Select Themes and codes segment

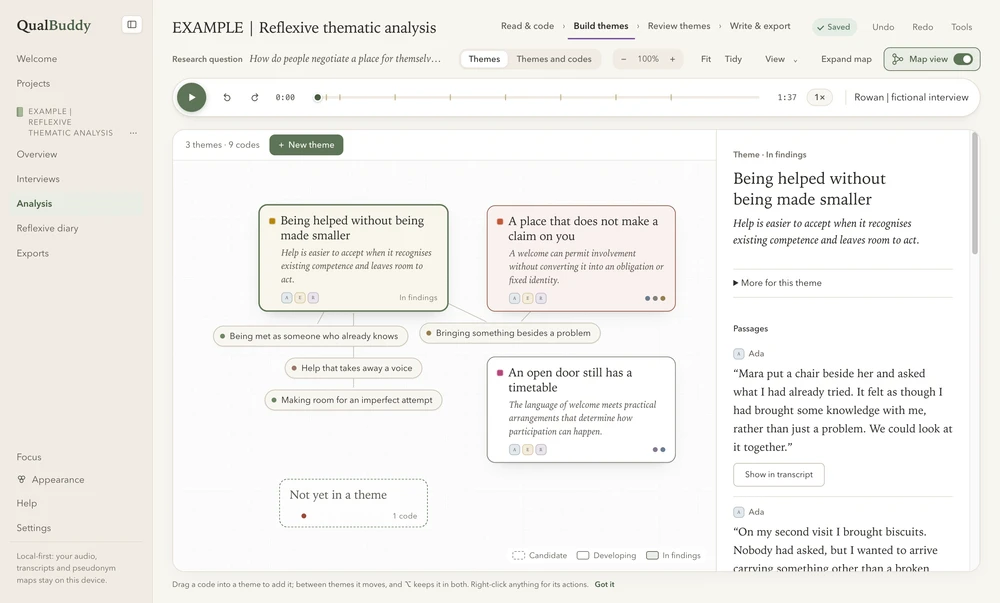pyautogui.click(x=554, y=59)
